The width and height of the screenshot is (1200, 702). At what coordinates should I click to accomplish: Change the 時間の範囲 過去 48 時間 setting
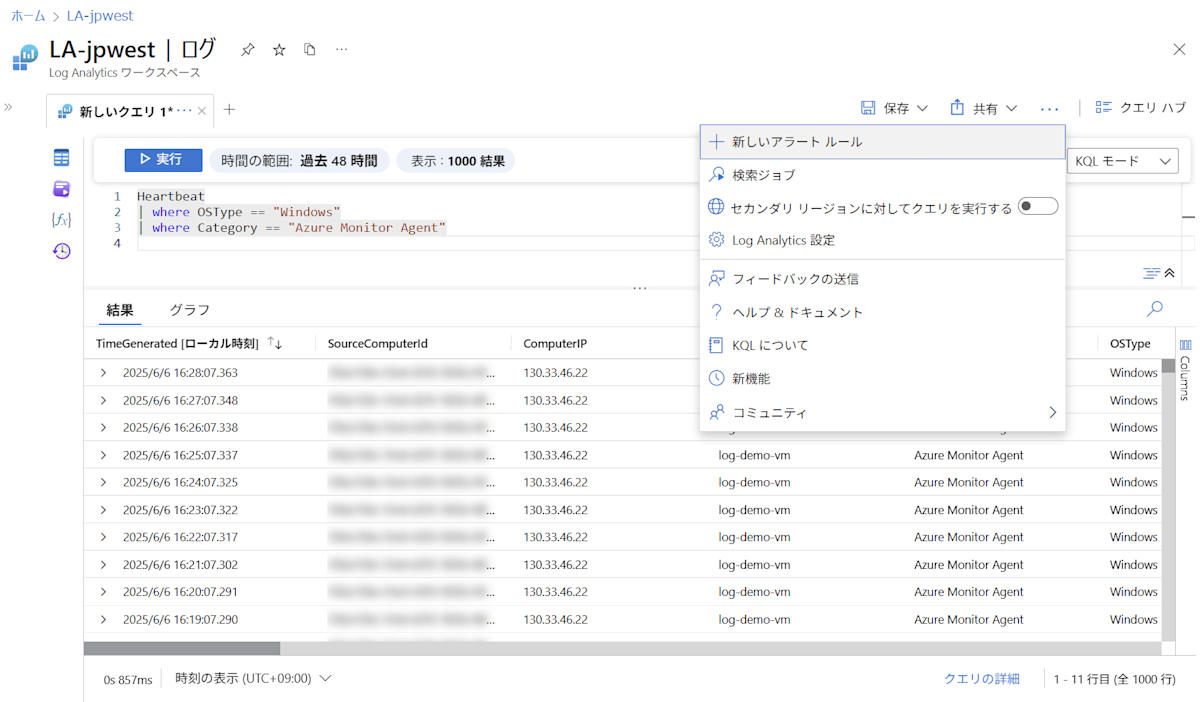(x=299, y=160)
